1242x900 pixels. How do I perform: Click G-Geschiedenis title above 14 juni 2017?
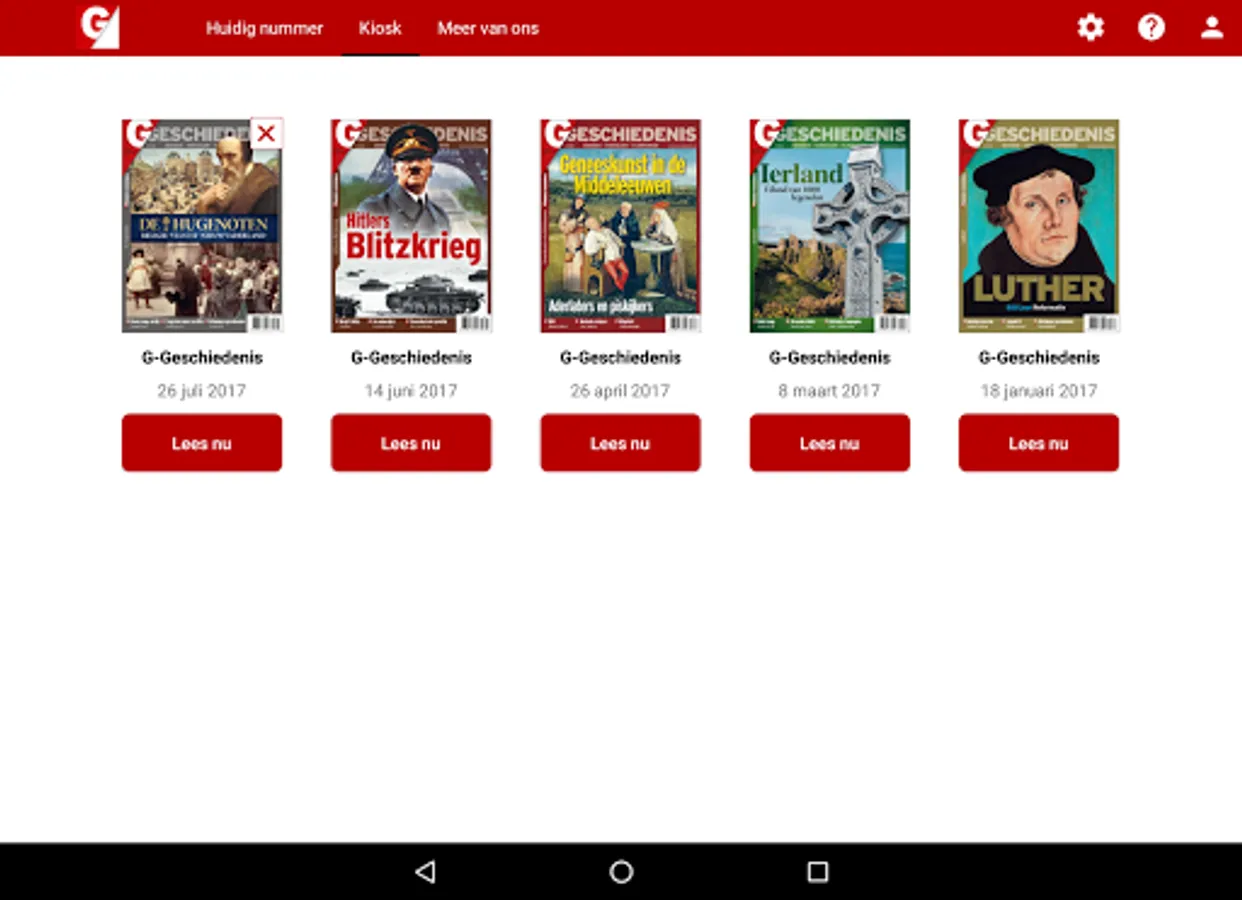click(411, 357)
